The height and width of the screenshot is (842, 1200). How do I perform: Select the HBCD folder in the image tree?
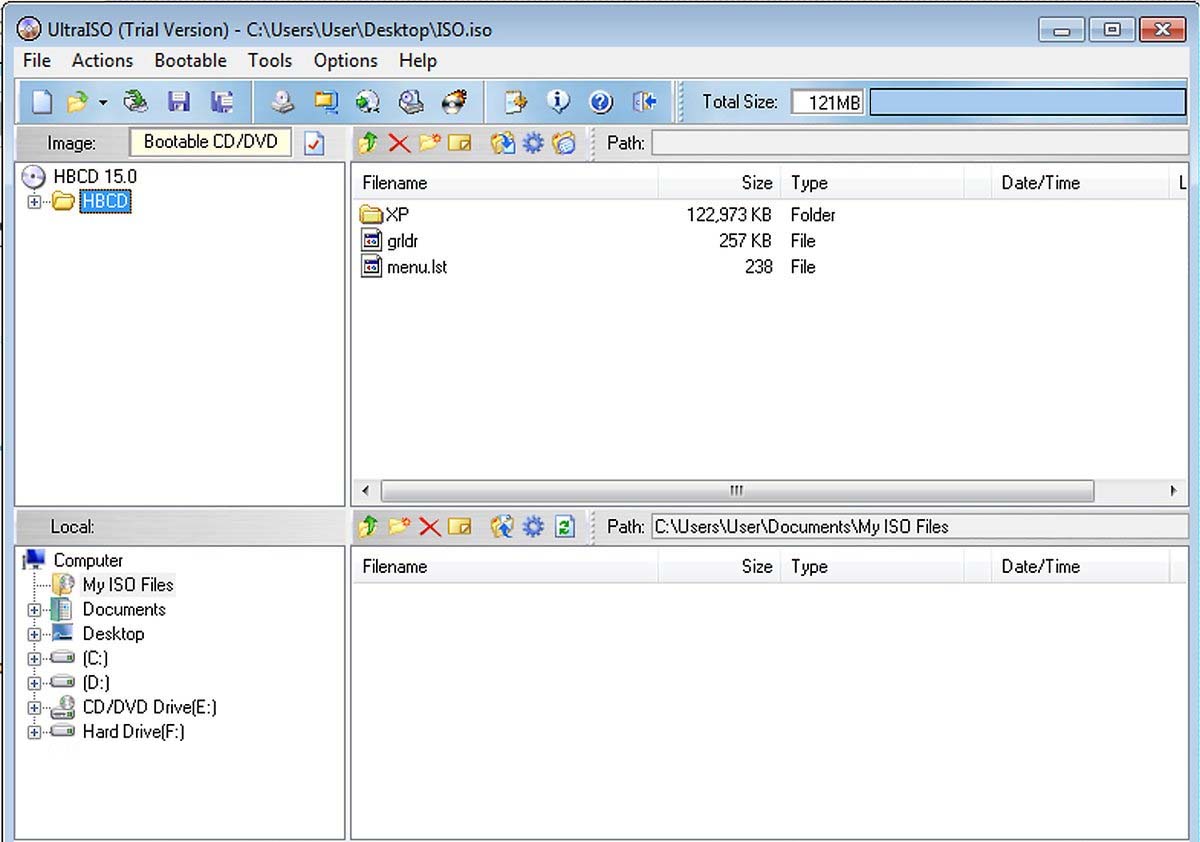click(106, 202)
